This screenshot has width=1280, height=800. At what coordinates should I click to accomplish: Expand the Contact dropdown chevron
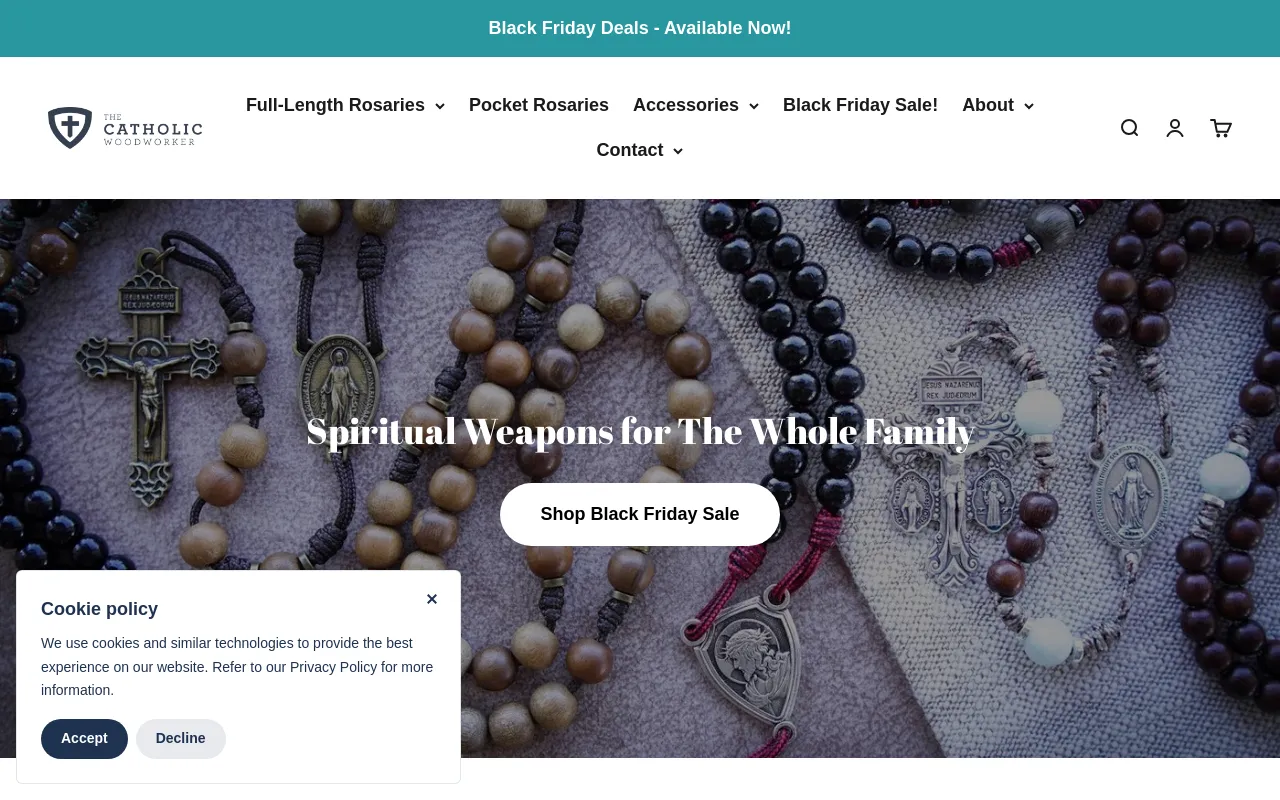point(677,151)
